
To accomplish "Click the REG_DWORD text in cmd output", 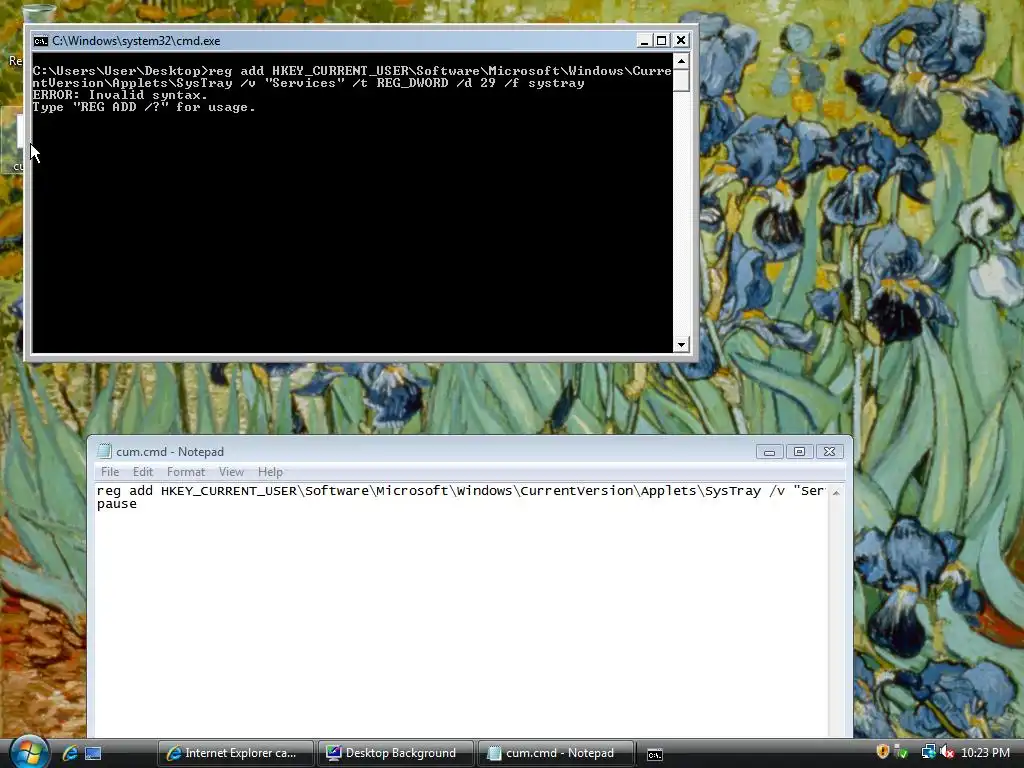I will tap(412, 83).
